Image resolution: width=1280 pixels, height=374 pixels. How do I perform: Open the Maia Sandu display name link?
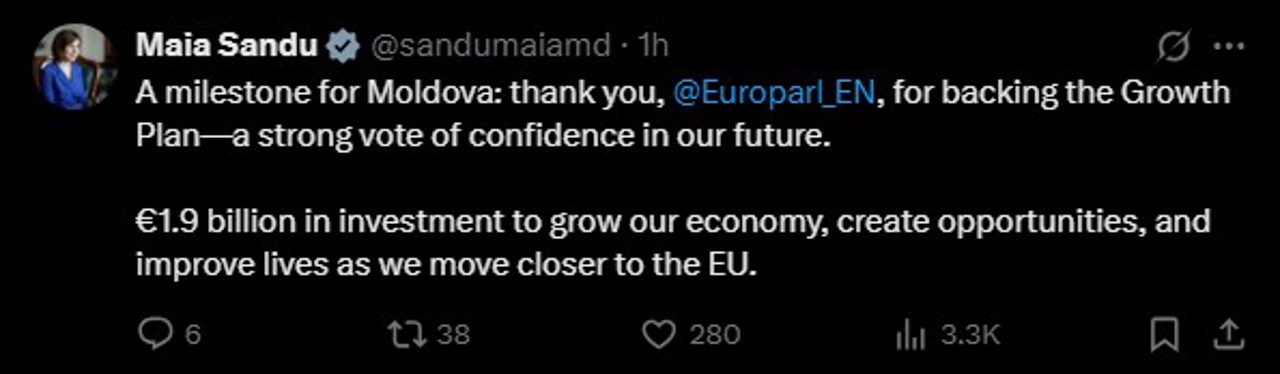229,45
